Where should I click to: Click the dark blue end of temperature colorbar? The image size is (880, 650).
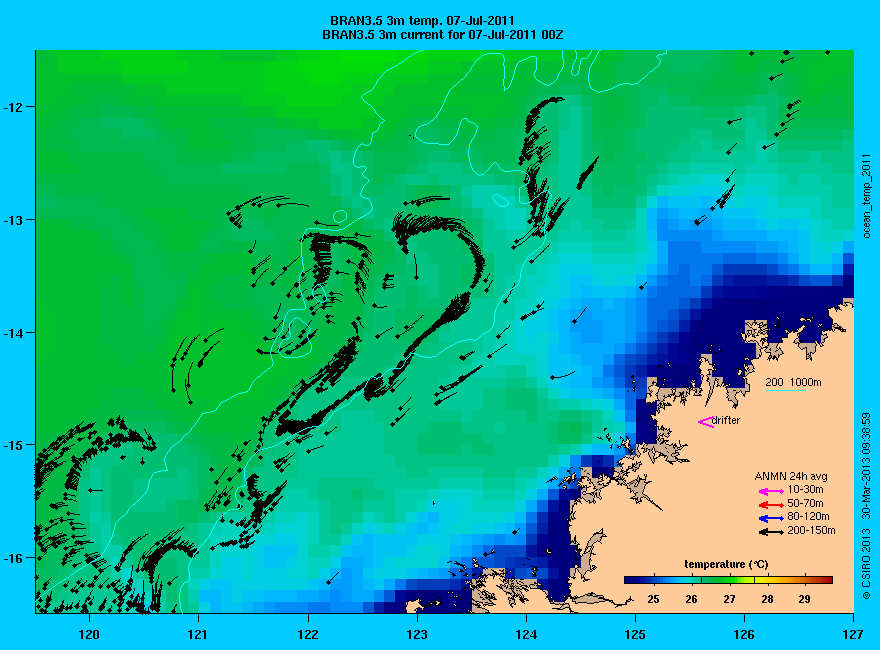click(x=630, y=580)
